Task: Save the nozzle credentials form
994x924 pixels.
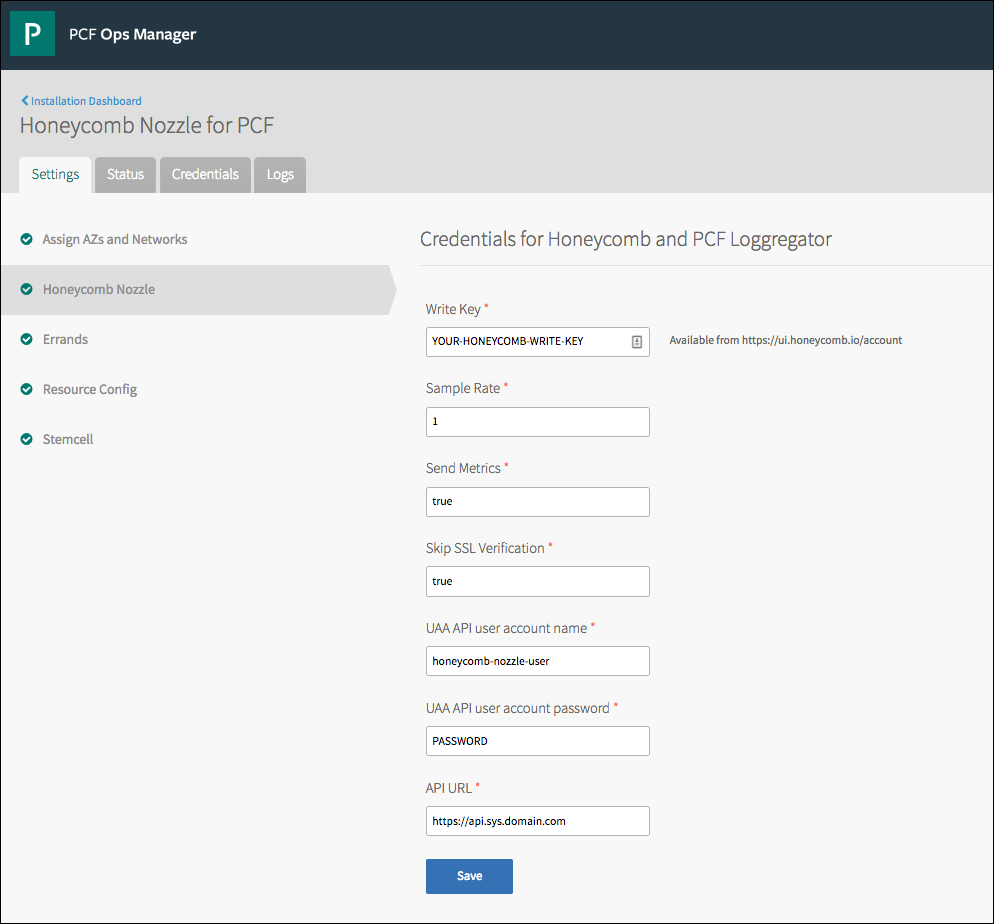Action: [469, 876]
